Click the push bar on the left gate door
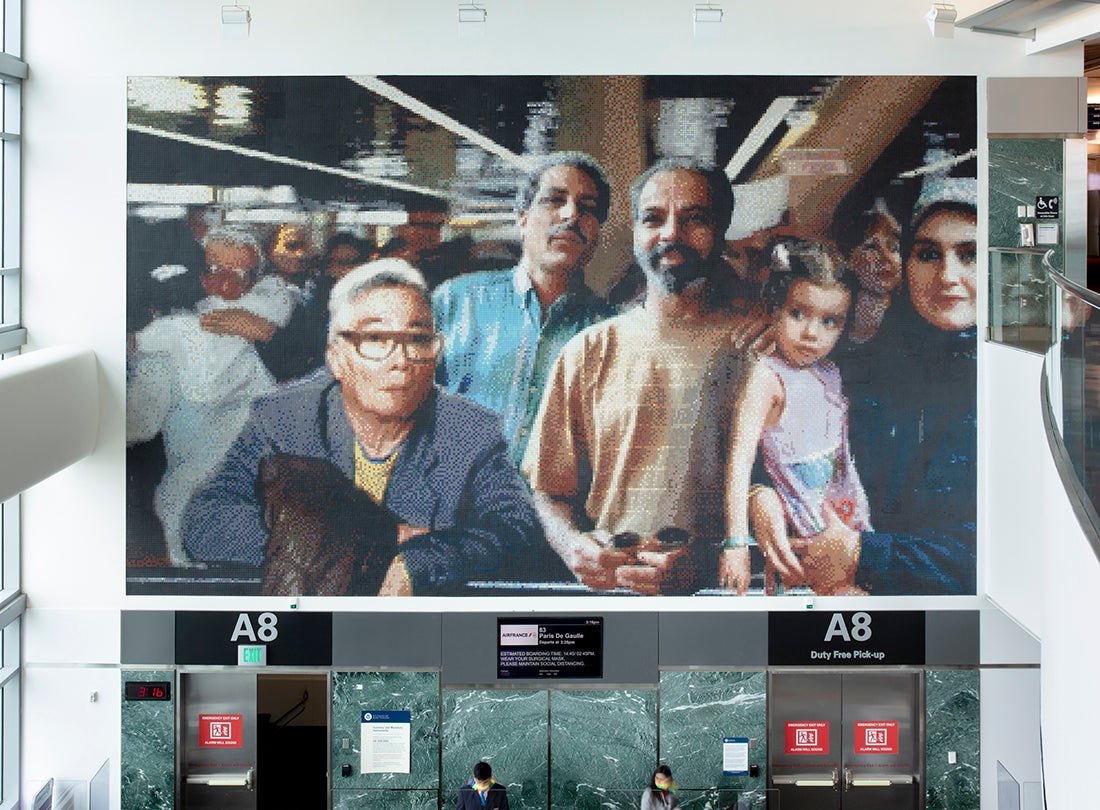Viewport: 1100px width, 810px height. (219, 779)
